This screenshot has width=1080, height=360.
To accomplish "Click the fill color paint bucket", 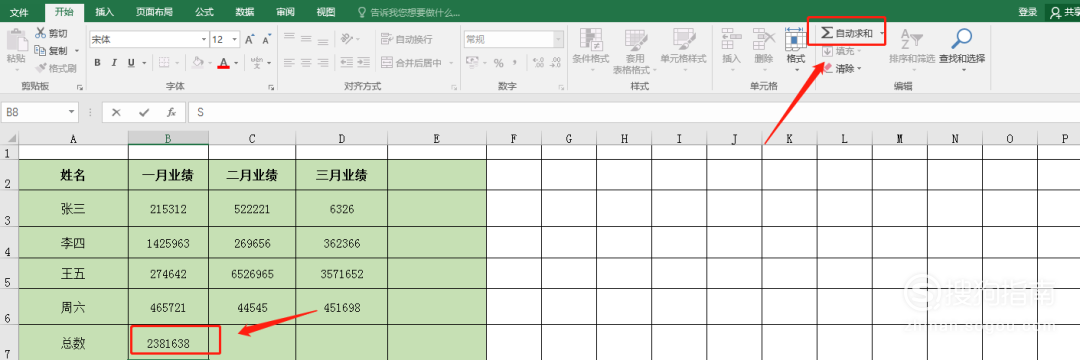I will tap(198, 63).
